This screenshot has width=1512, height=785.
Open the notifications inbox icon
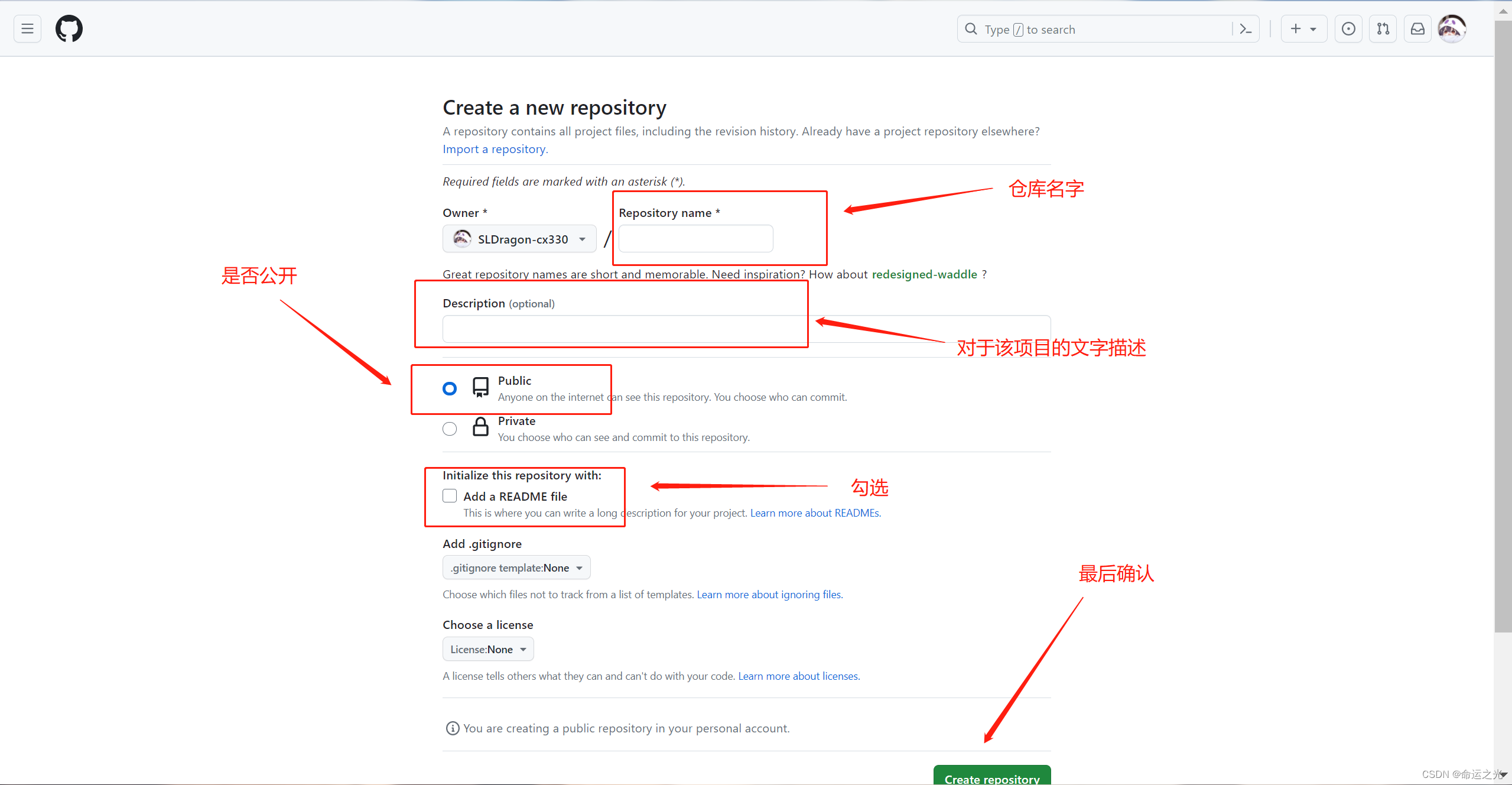pyautogui.click(x=1417, y=29)
